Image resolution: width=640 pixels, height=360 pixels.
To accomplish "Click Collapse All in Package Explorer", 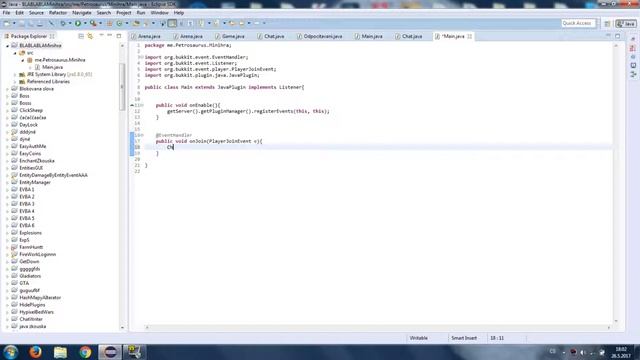I will pos(81,36).
